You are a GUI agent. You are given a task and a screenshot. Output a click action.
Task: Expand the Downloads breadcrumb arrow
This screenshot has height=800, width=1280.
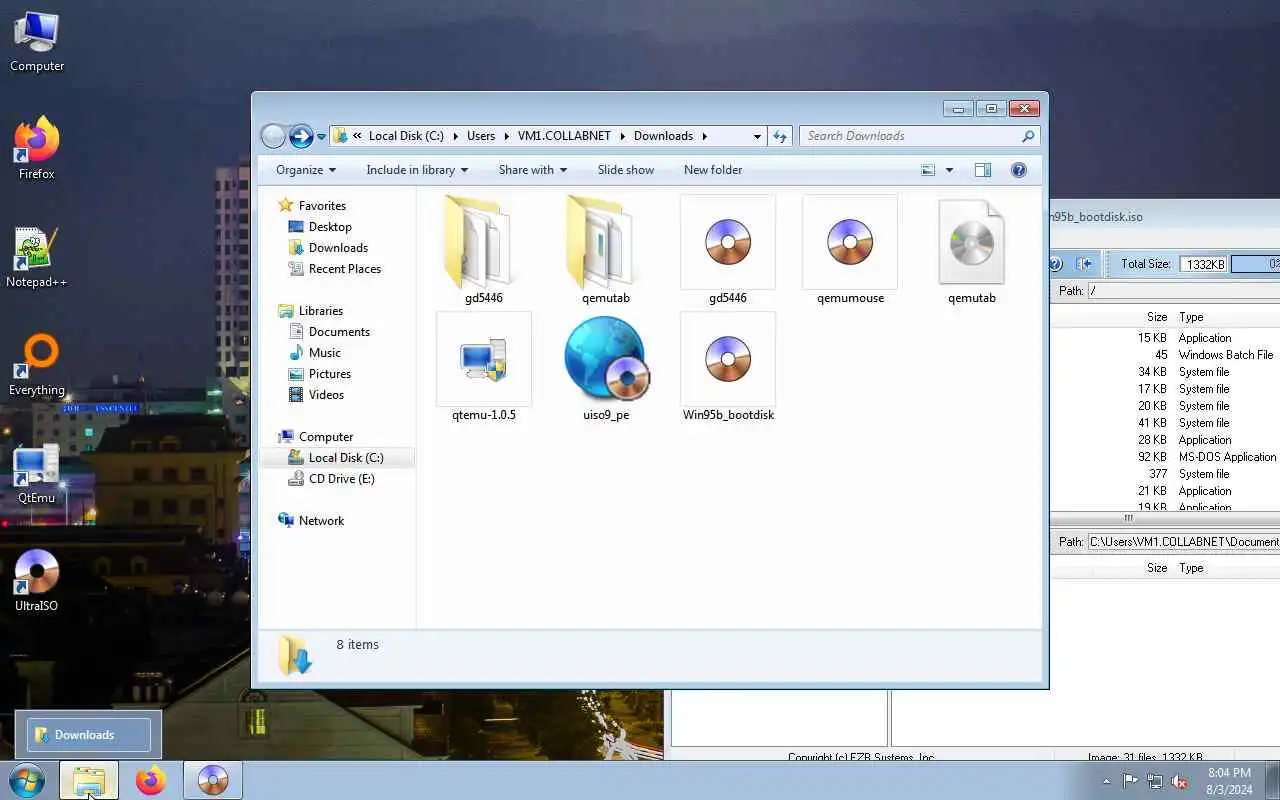704,136
